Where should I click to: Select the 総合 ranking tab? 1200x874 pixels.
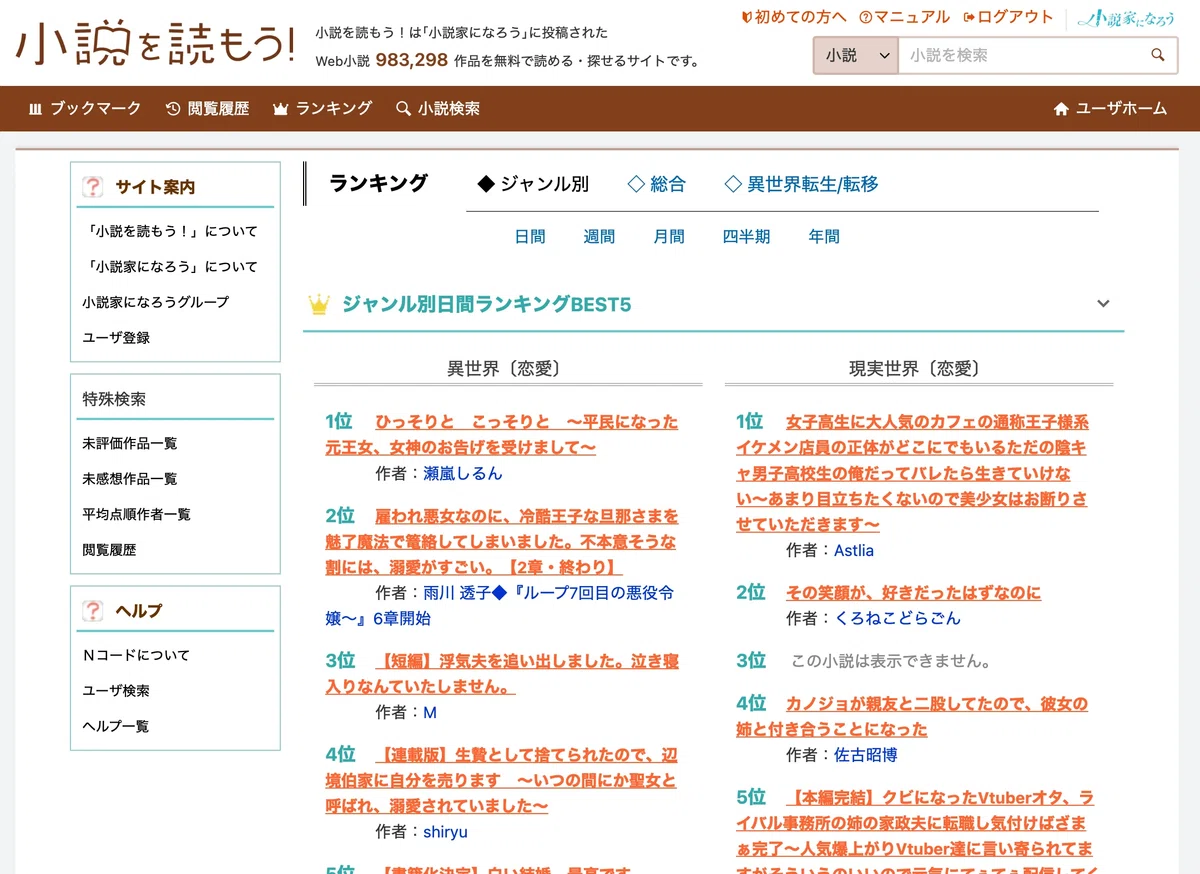tap(657, 184)
